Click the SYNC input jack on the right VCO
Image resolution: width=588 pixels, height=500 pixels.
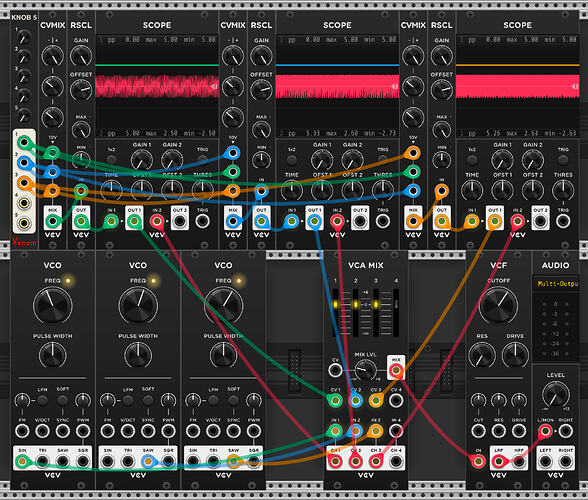point(234,431)
